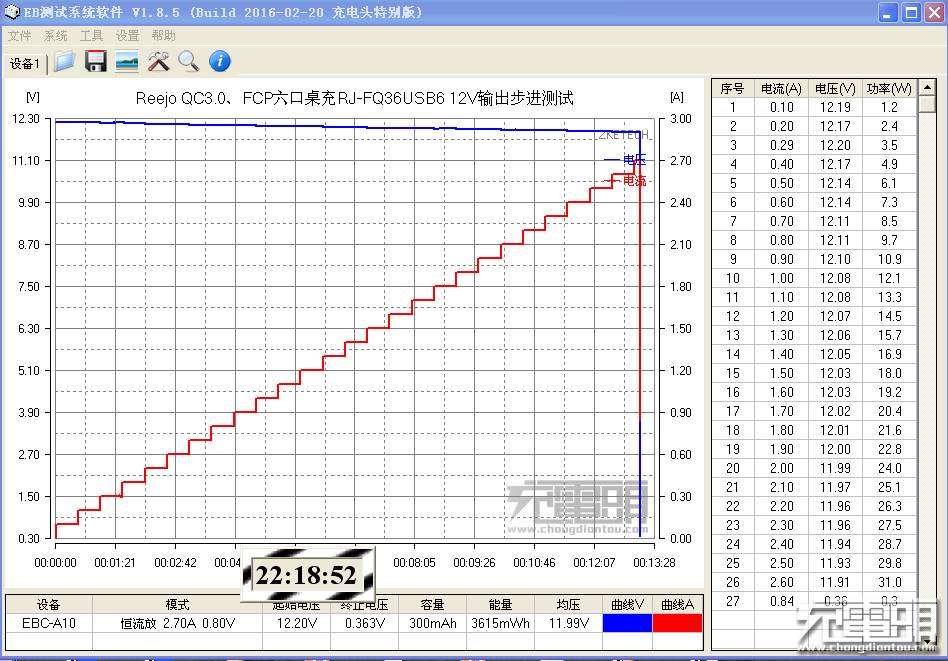
Task: Click the magnifying glass search icon
Action: point(189,62)
